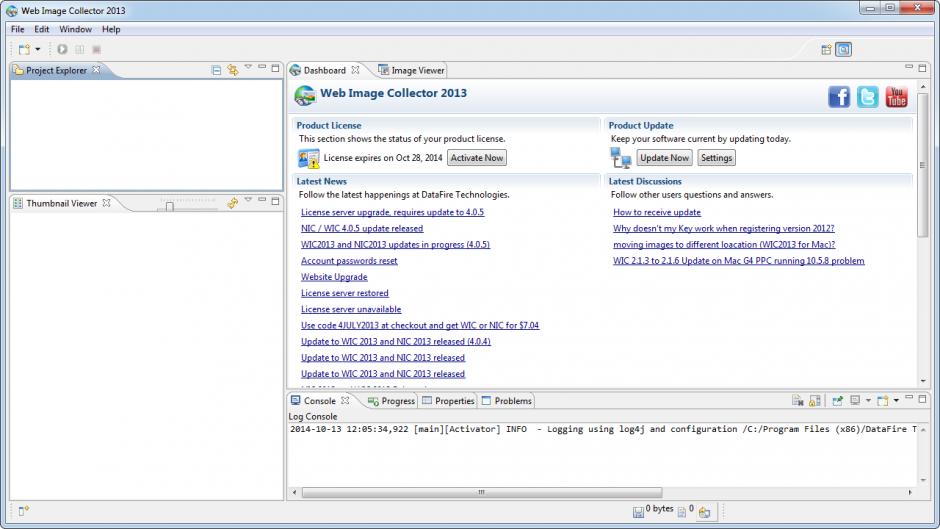
Task: Open 'Why doesn't my Key work' discussion
Action: [724, 229]
